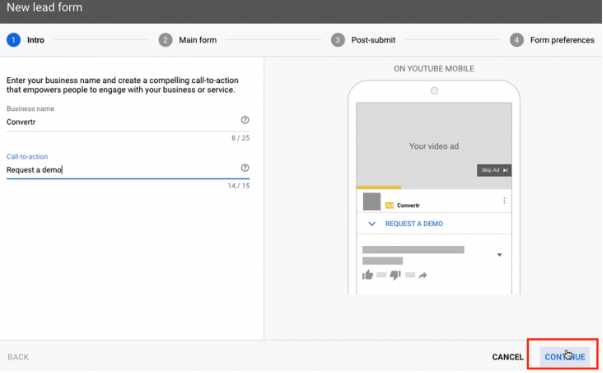Click the Convertr name in phone preview
The image size is (603, 373).
(x=408, y=205)
